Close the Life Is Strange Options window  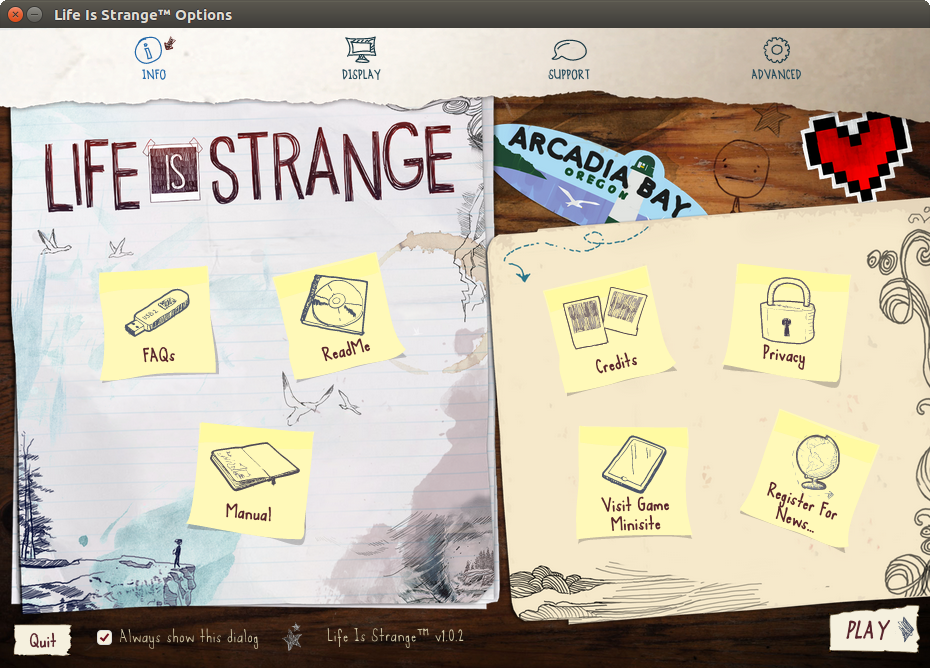(15, 14)
